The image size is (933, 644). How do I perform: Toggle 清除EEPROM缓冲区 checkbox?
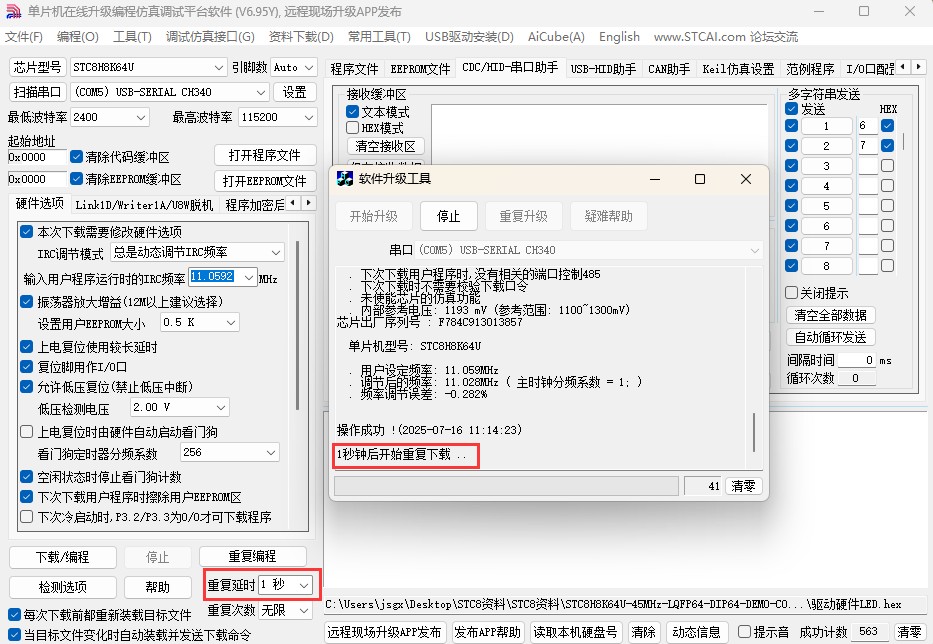click(76, 179)
